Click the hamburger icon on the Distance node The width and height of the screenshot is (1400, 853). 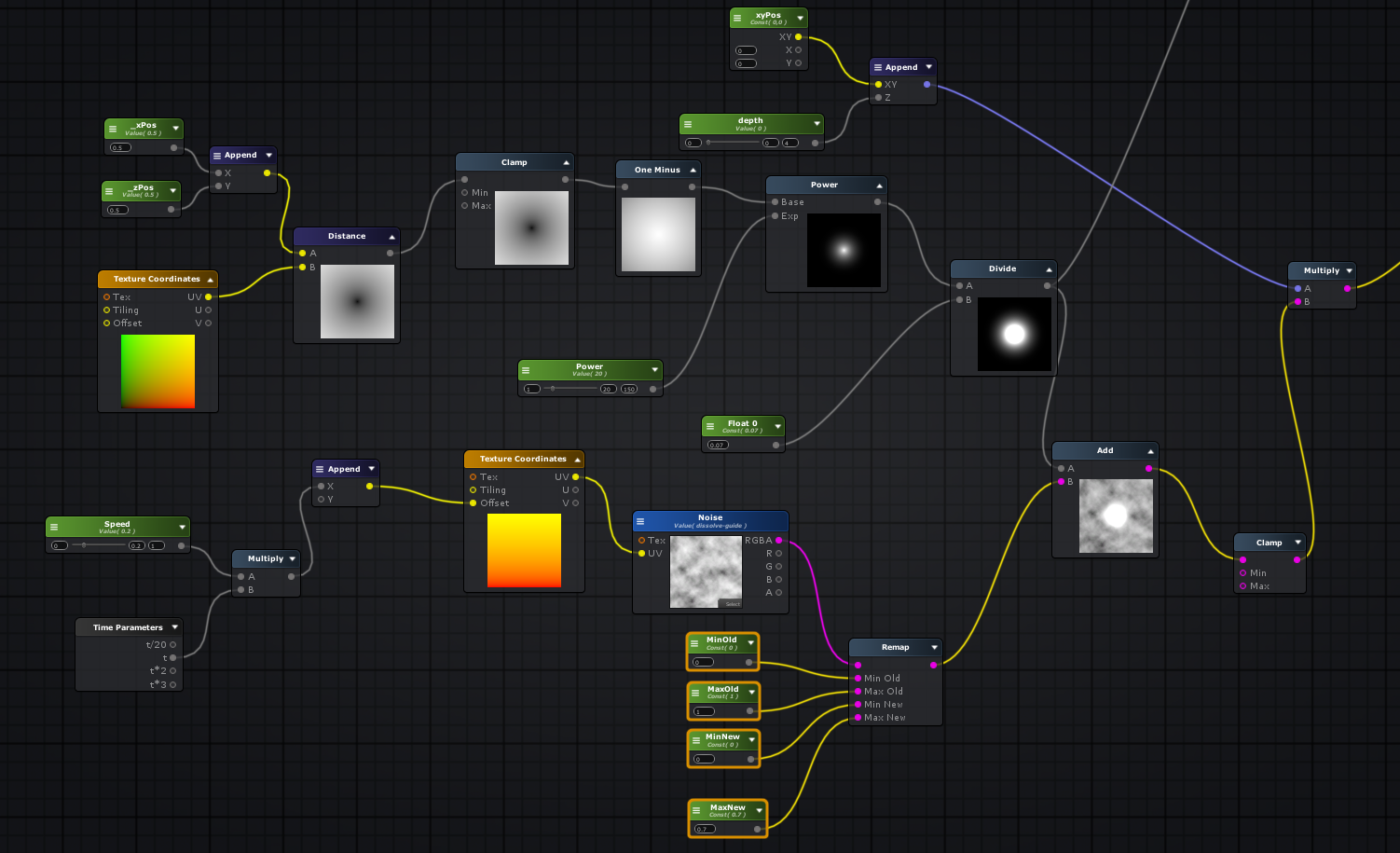(303, 236)
